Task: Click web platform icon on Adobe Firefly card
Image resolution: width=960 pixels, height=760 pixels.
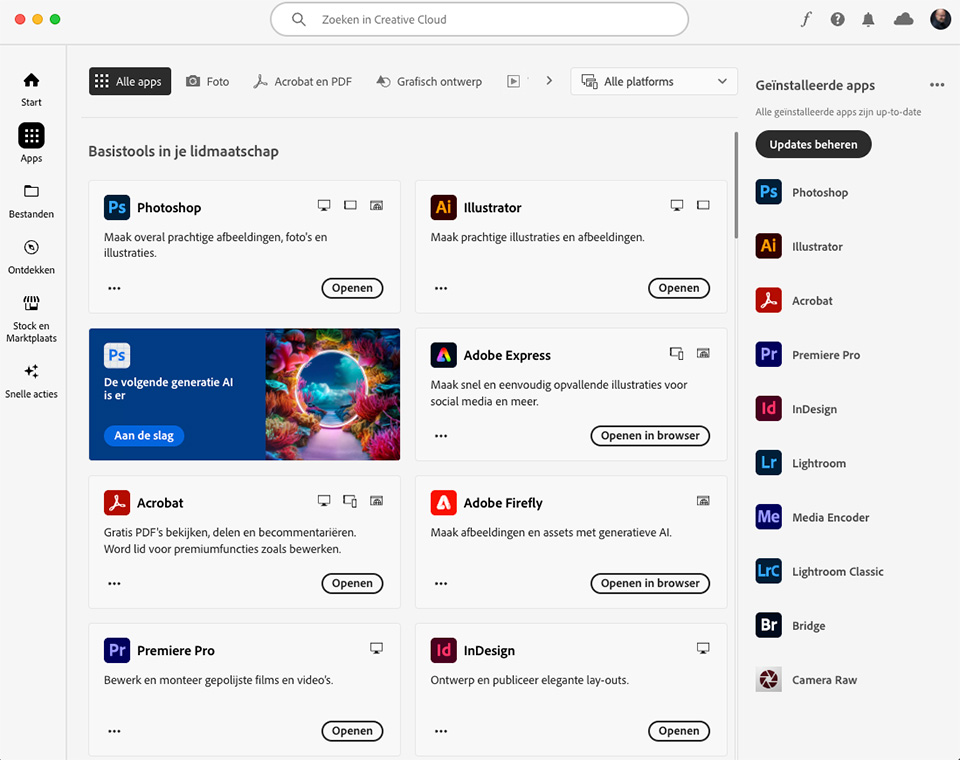Action: pos(703,501)
